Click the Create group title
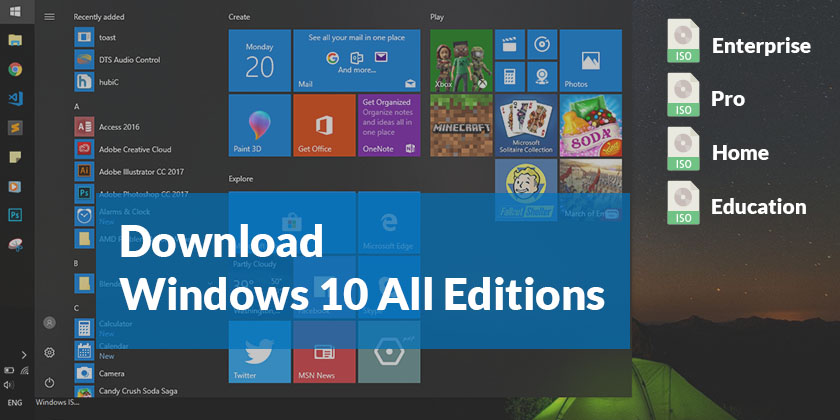Viewport: 840px width, 420px height. pyautogui.click(x=239, y=17)
